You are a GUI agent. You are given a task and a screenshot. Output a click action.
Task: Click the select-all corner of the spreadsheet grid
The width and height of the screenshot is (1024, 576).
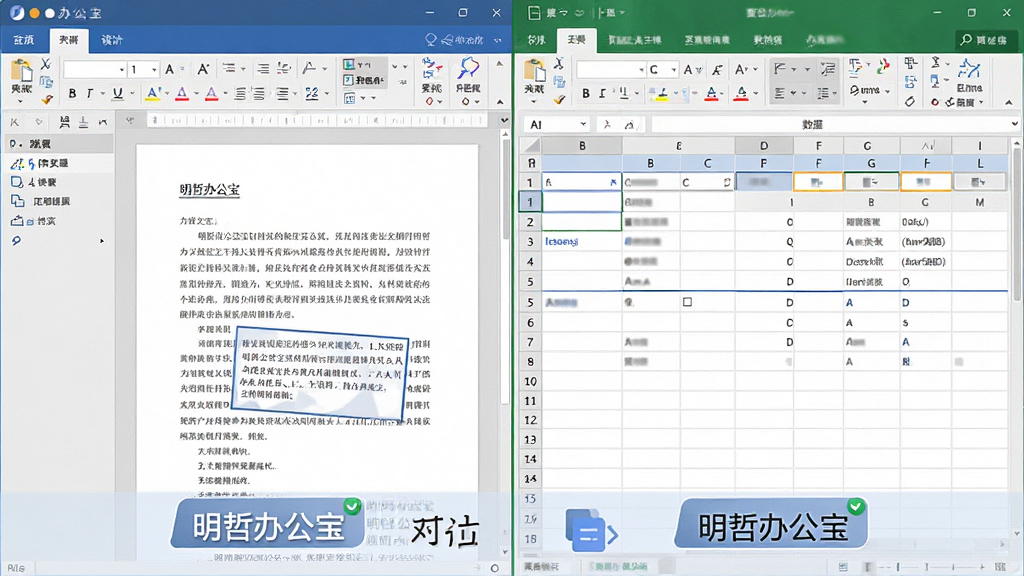(x=531, y=145)
